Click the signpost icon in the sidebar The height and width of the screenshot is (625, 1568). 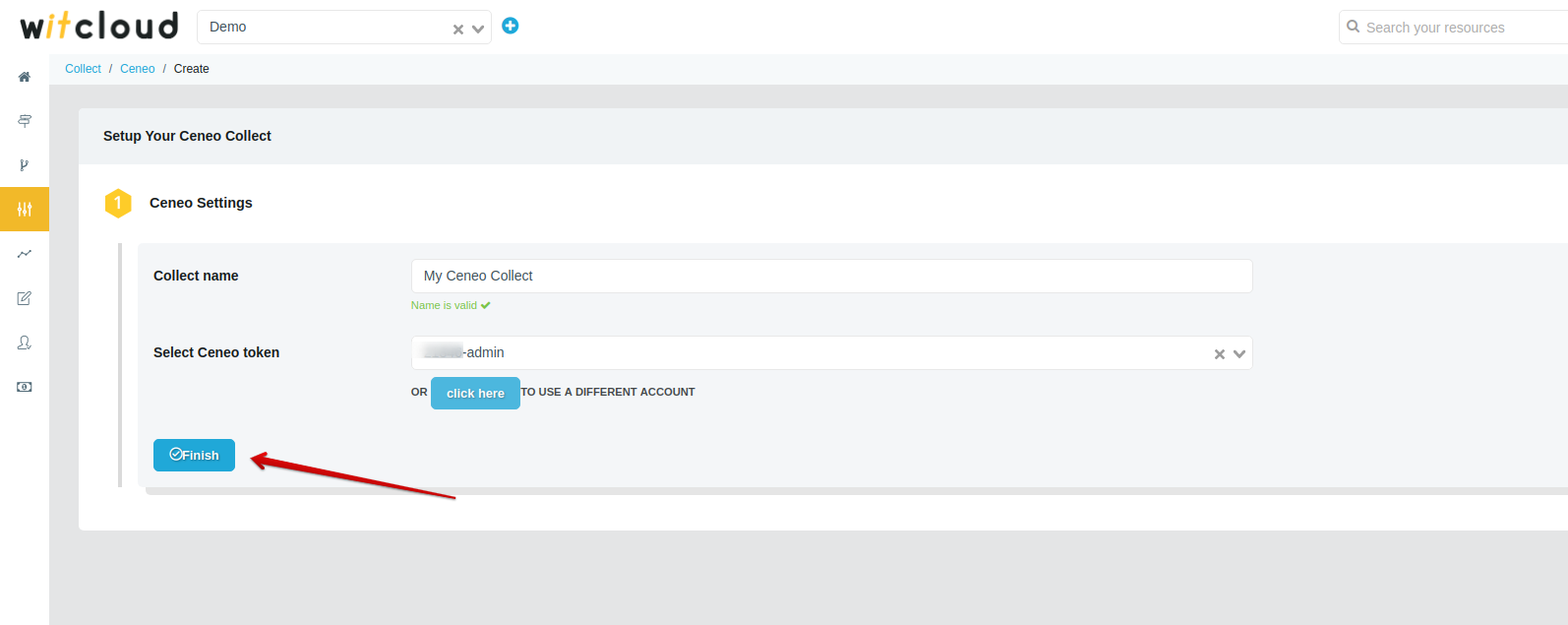(25, 121)
